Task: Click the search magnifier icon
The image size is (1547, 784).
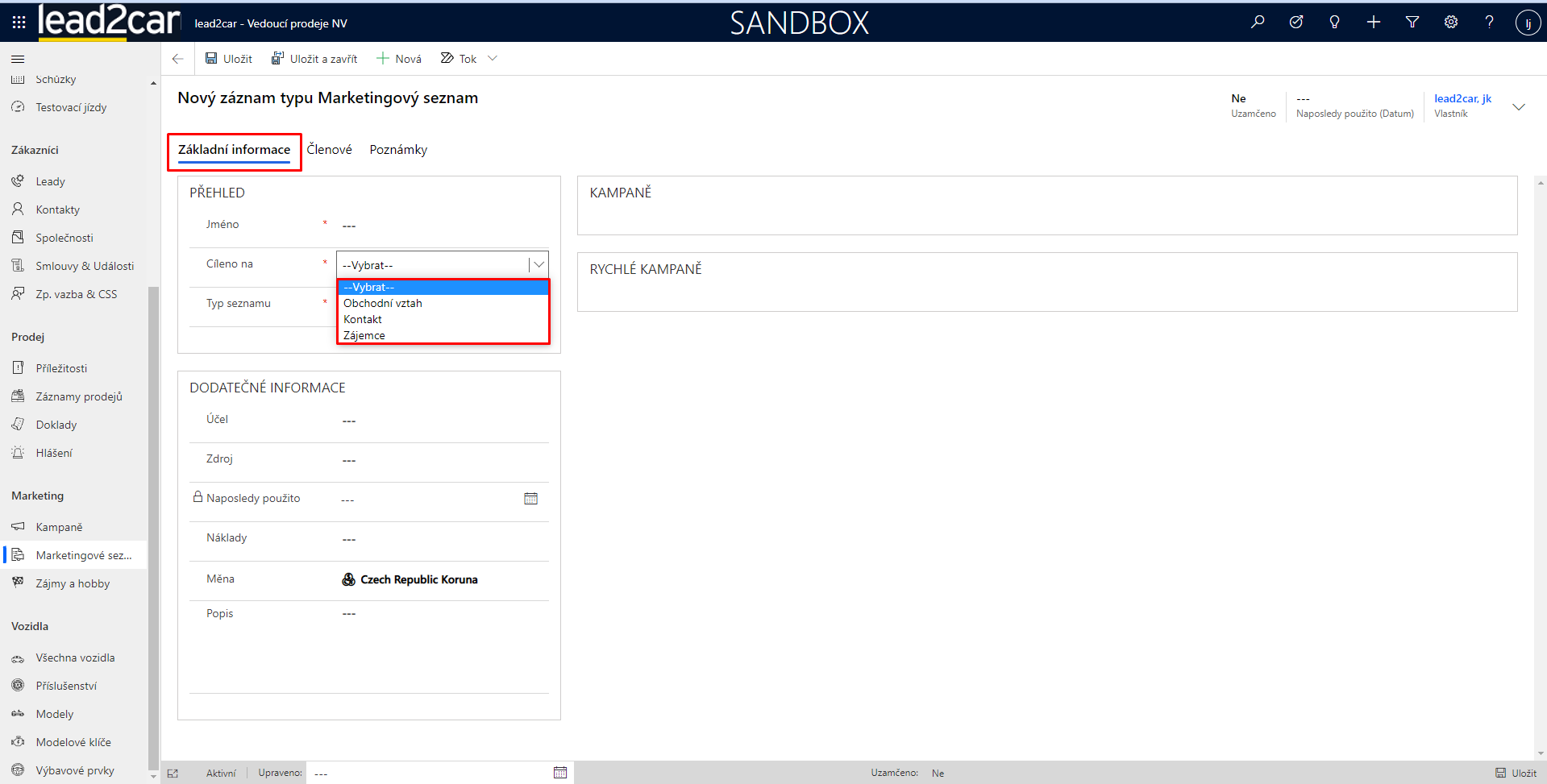Action: [1258, 23]
